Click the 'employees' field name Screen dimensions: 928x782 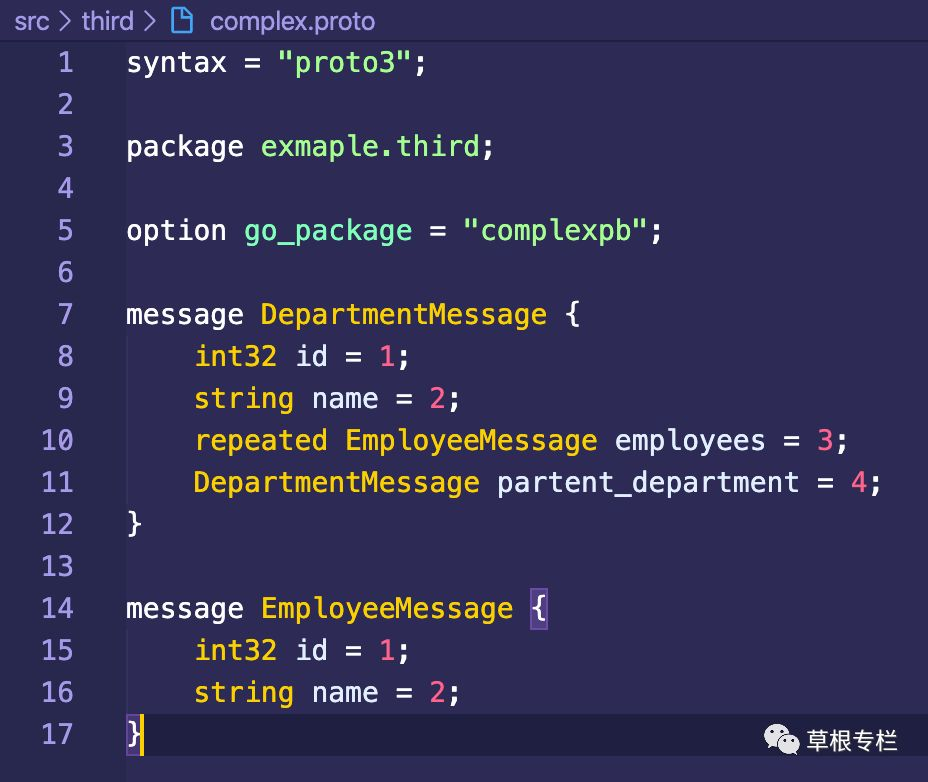(689, 441)
